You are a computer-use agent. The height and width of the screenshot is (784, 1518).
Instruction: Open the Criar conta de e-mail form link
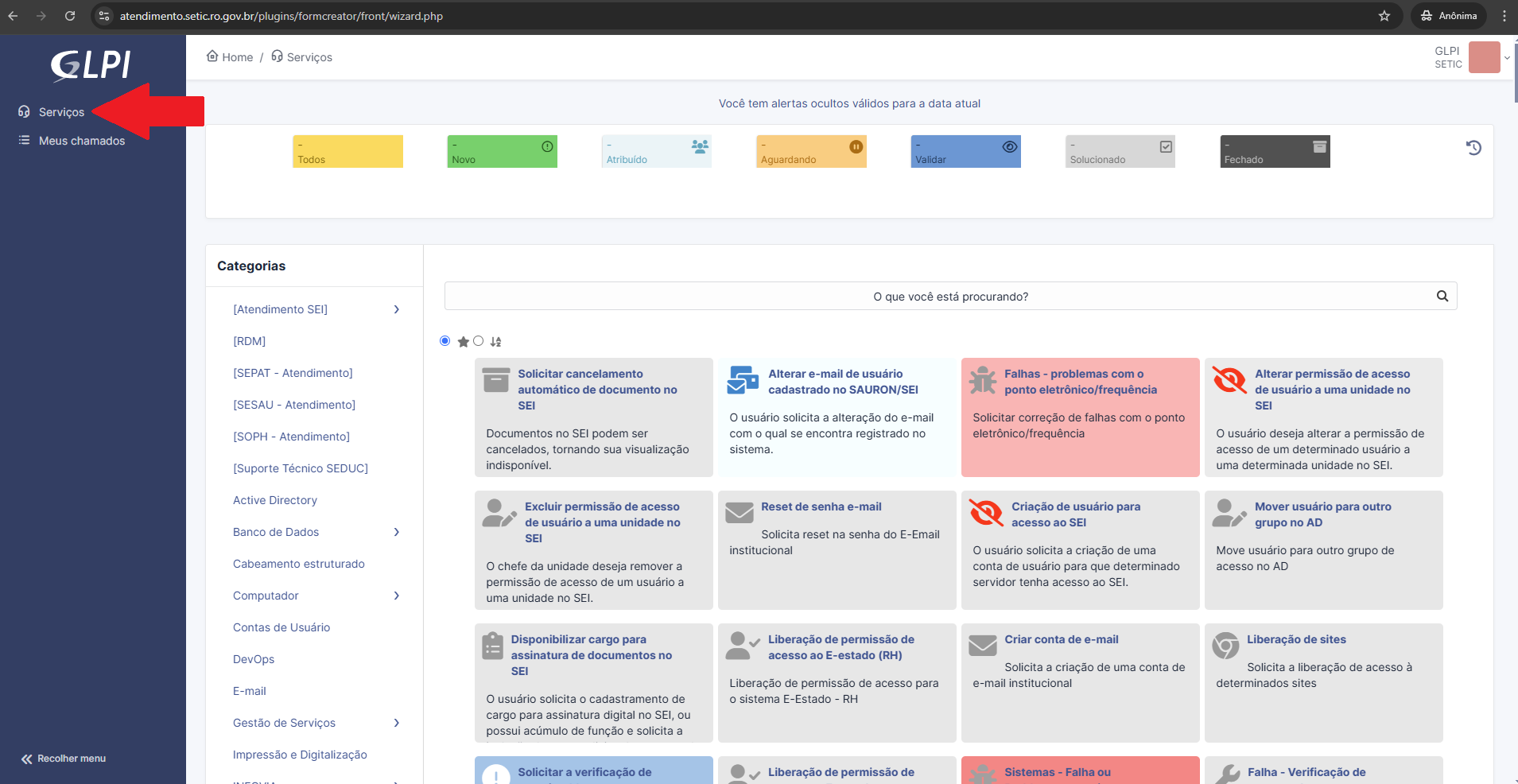pos(1061,639)
